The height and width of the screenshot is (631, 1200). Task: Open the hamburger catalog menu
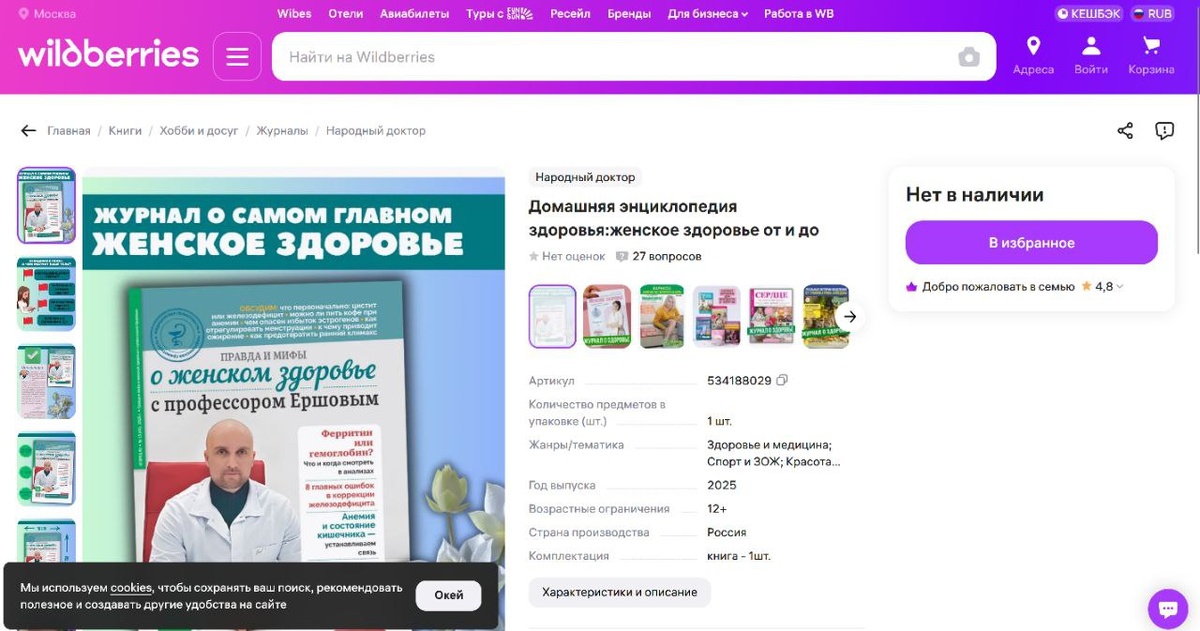tap(237, 57)
